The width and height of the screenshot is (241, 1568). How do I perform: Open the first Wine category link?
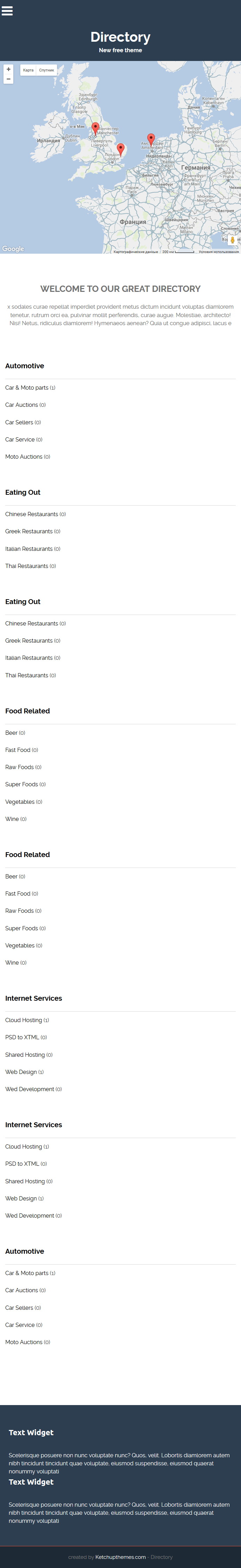pos(12,819)
